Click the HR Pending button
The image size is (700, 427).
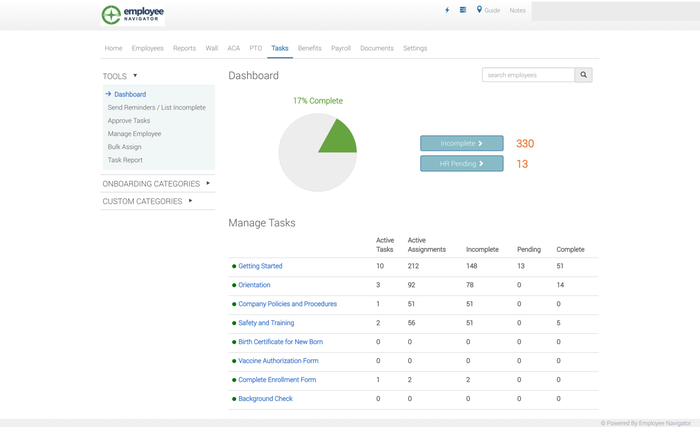click(x=462, y=163)
